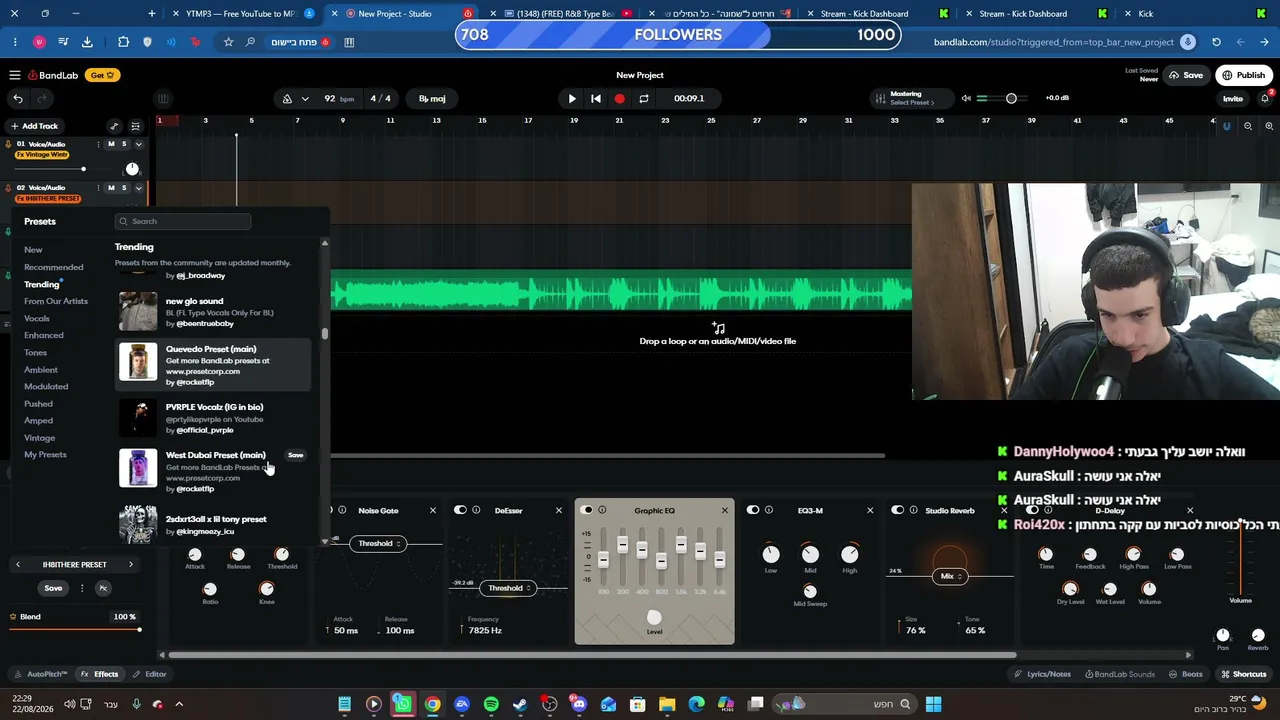
Task: Select the Vocals presets category
Action: tap(37, 318)
